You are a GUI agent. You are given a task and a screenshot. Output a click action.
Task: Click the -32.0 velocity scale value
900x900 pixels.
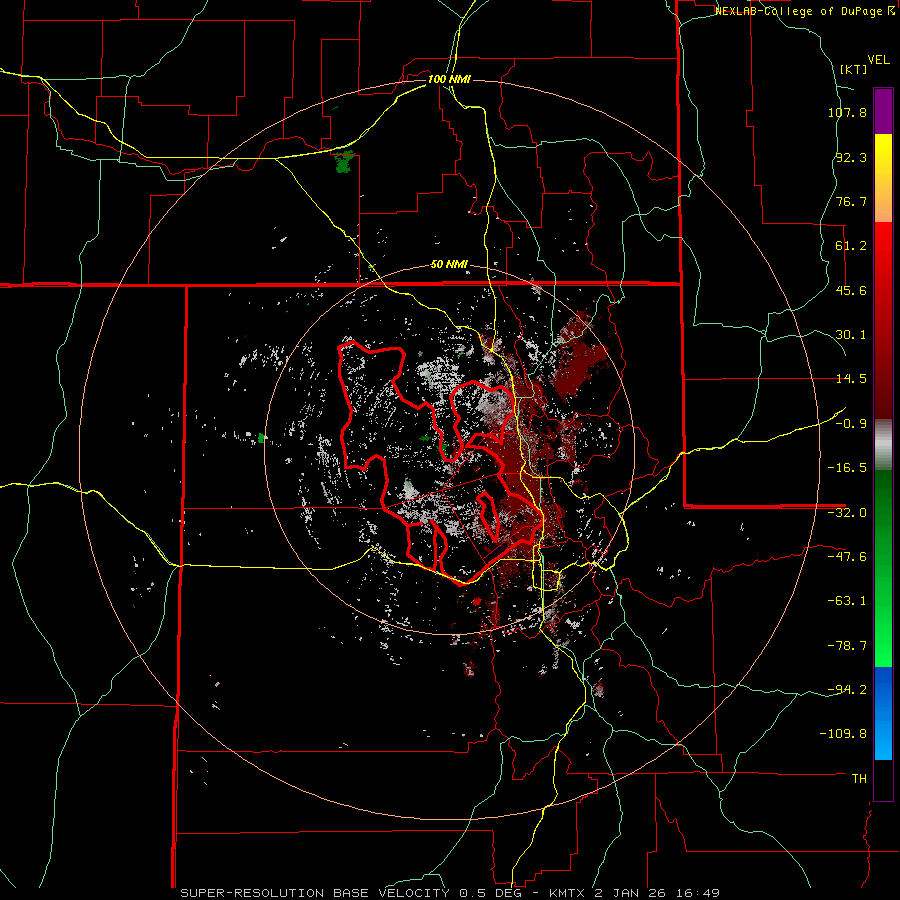847,513
